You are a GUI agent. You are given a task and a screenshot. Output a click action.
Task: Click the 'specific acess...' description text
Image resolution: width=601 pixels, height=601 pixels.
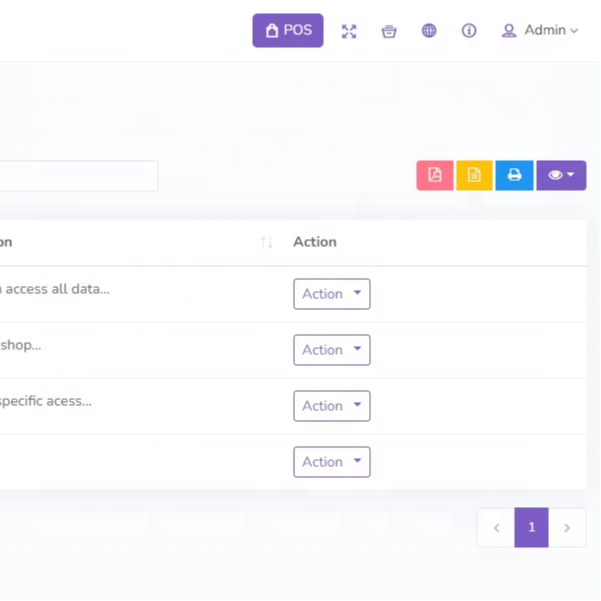(x=46, y=401)
